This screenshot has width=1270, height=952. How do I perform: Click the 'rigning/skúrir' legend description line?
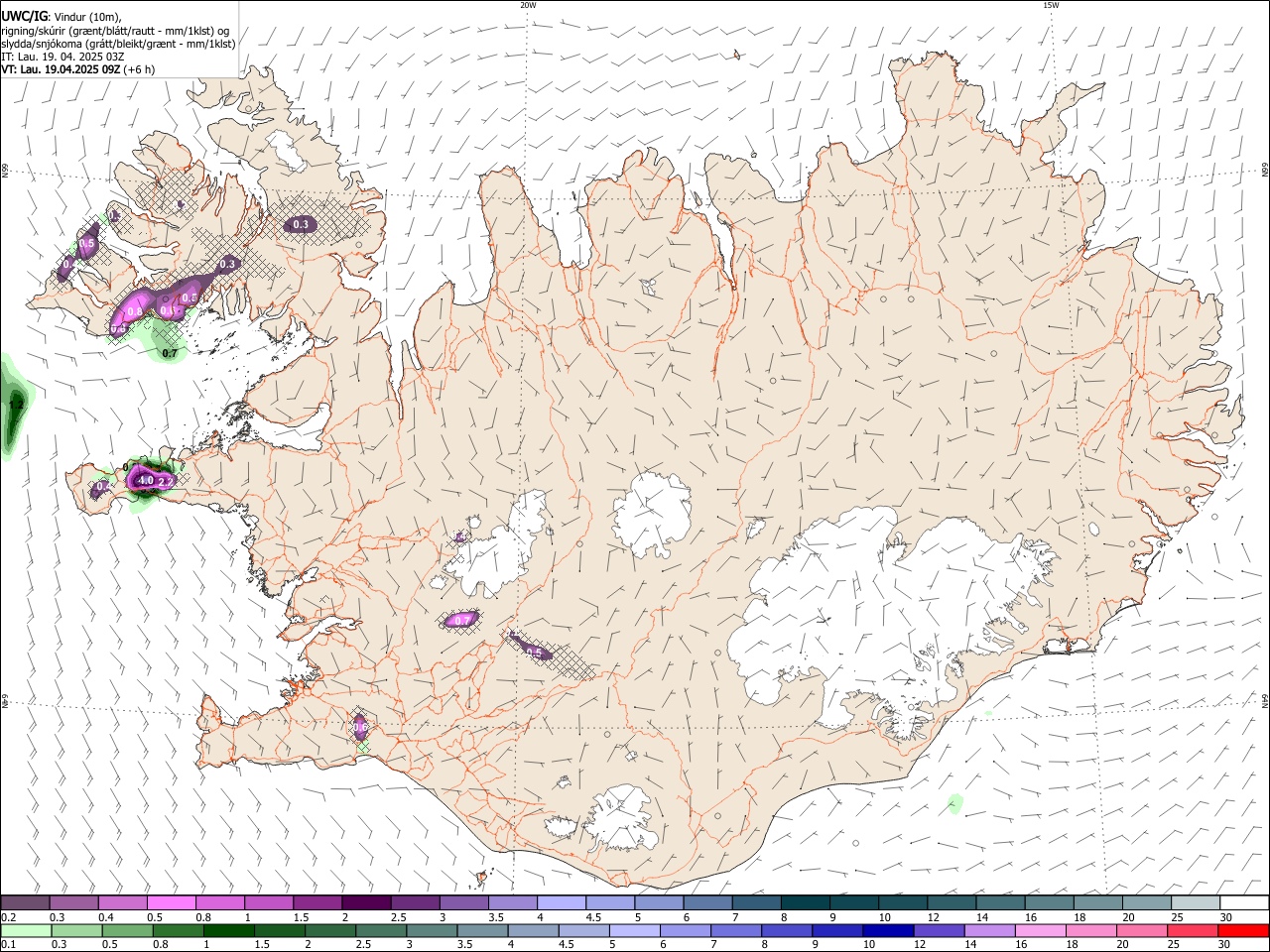(x=115, y=31)
